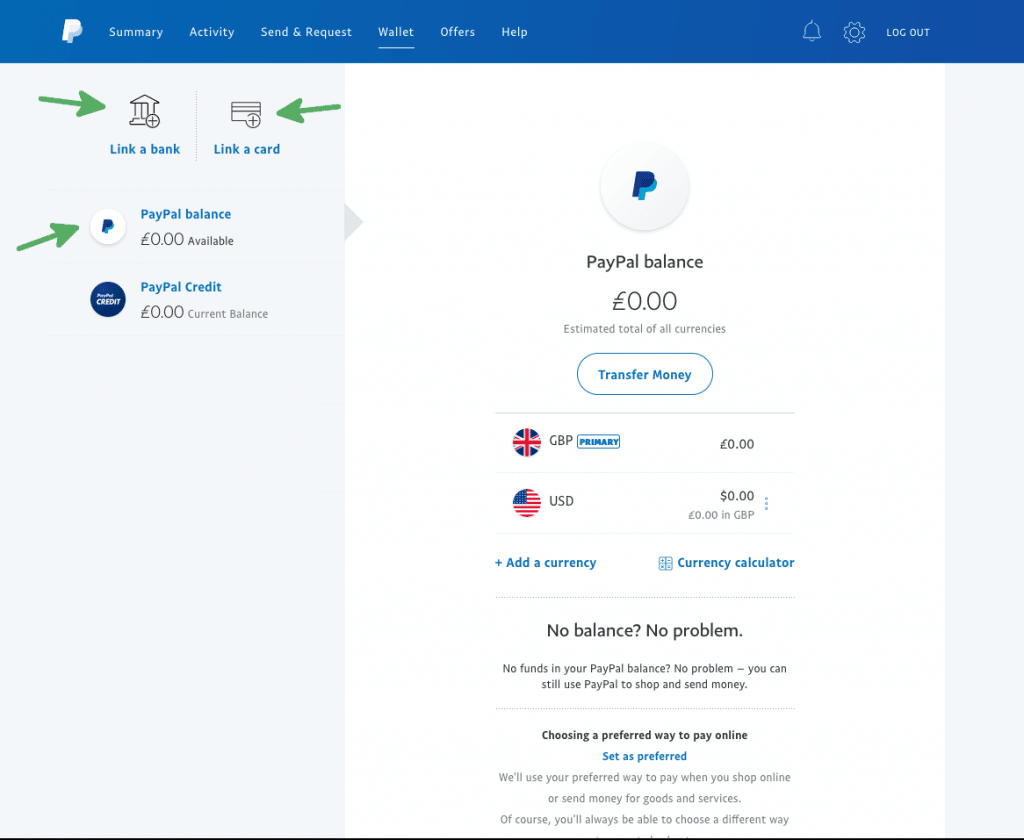Click the Set as preferred link

[644, 756]
